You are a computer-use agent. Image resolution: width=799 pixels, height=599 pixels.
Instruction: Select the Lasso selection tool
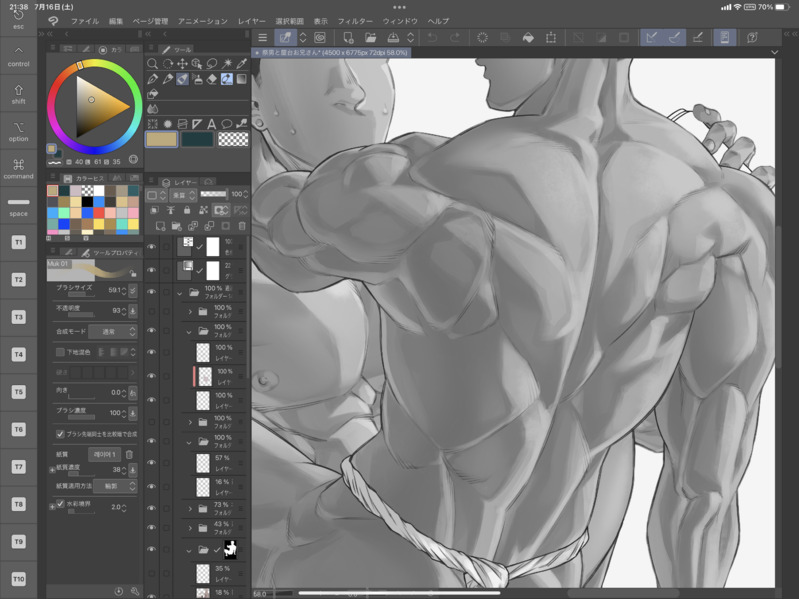coord(212,64)
